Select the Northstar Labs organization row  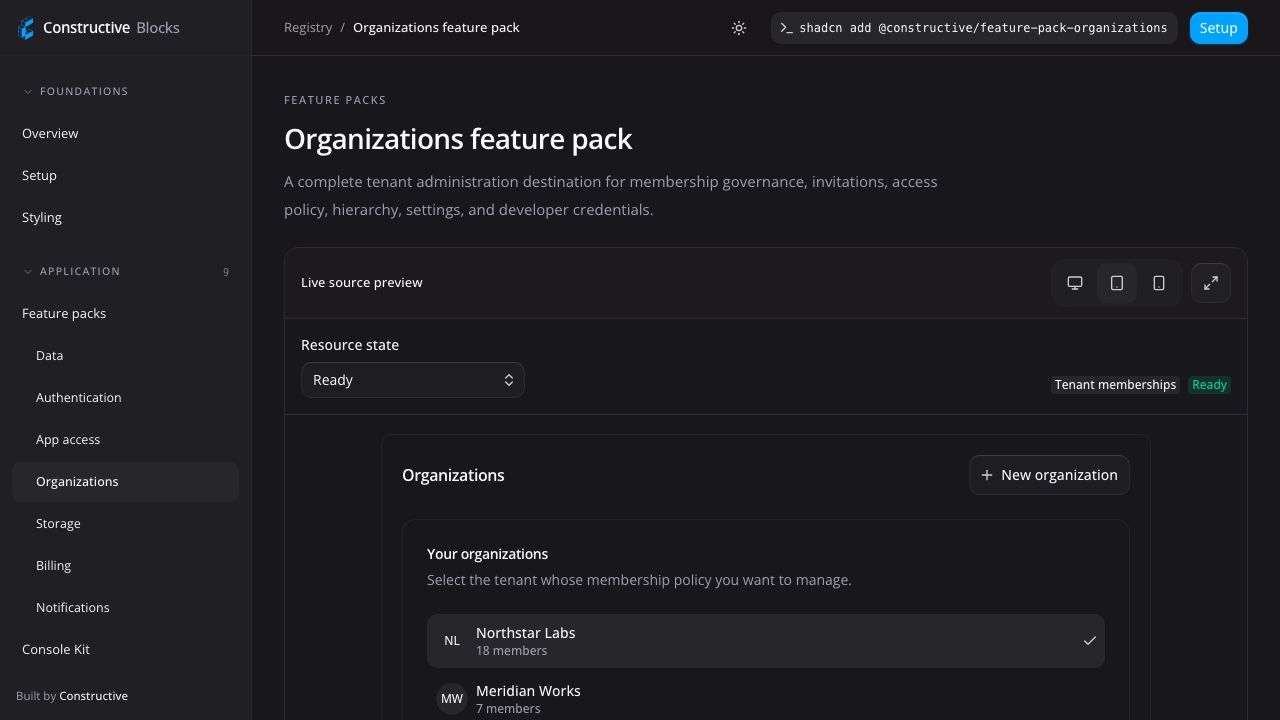[x=766, y=641]
